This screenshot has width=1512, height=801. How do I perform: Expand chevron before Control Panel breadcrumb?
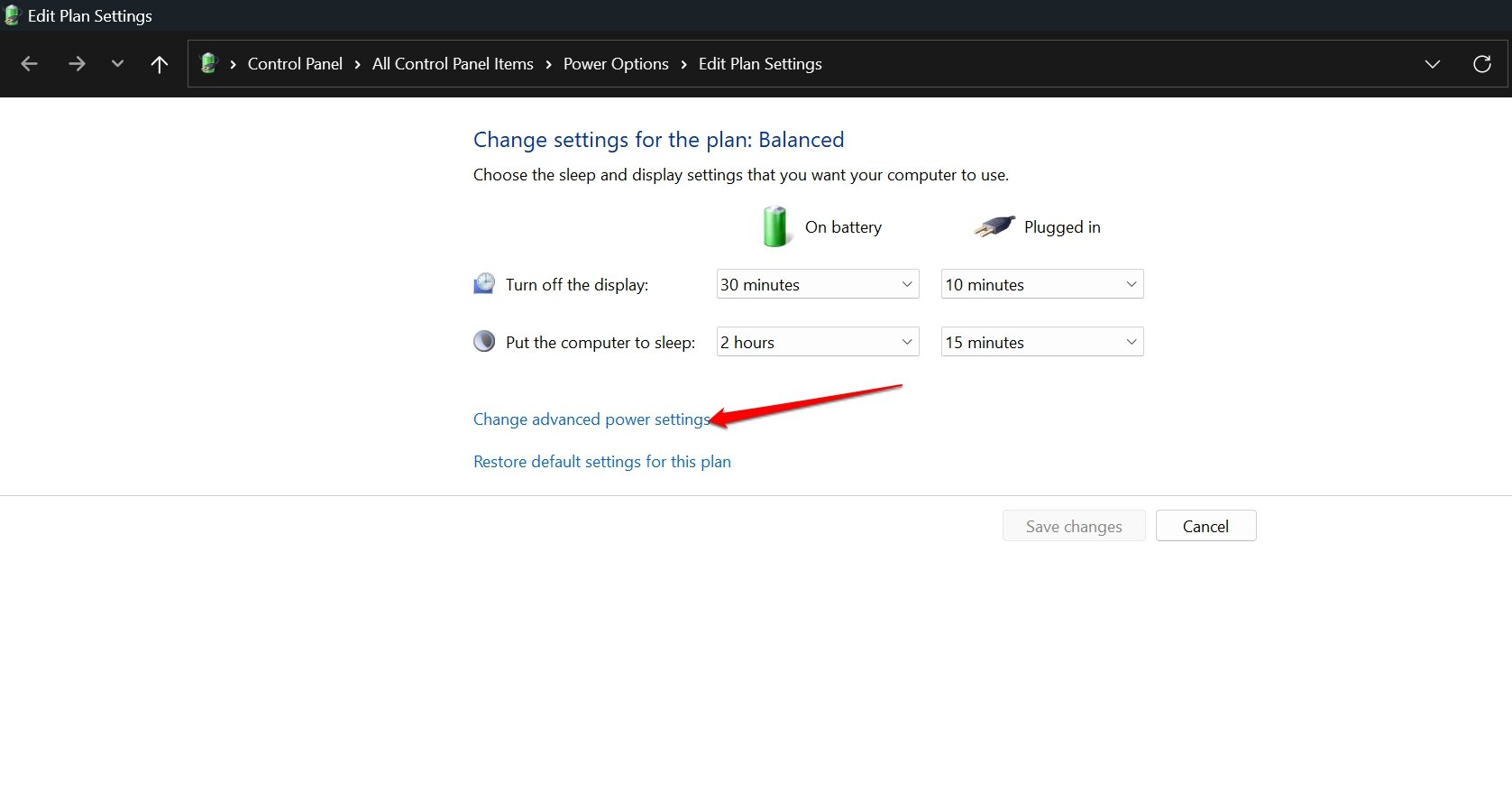coord(234,64)
